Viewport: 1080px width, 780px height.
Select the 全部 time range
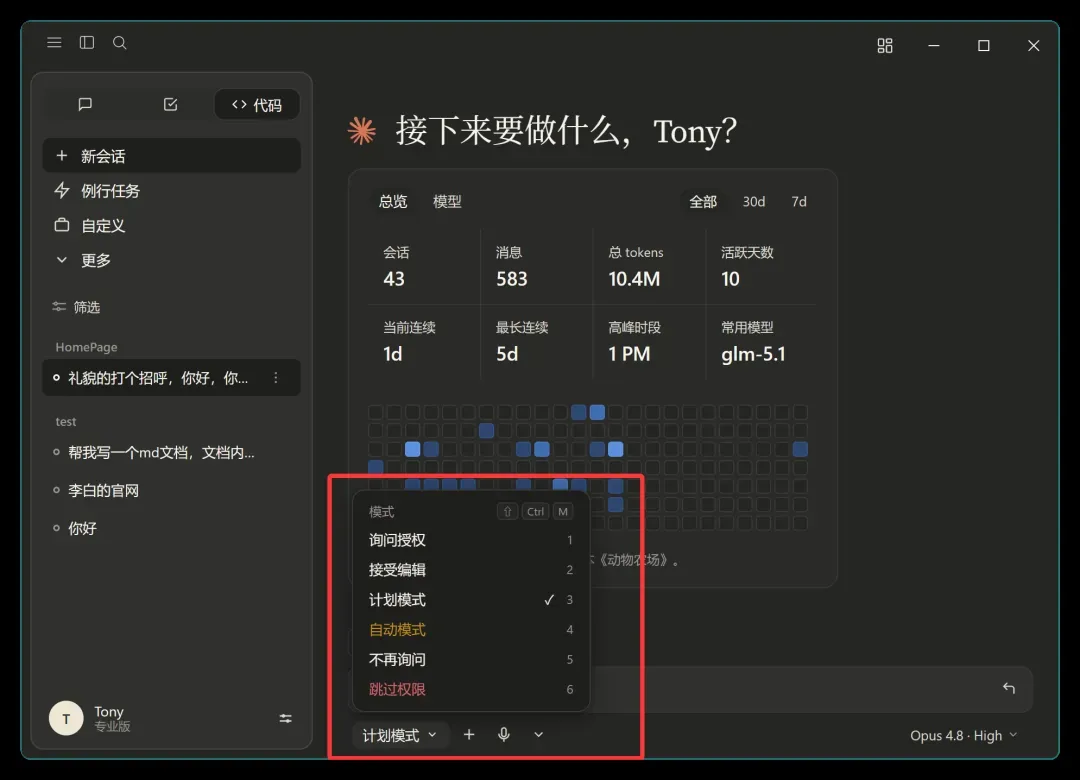tap(703, 201)
